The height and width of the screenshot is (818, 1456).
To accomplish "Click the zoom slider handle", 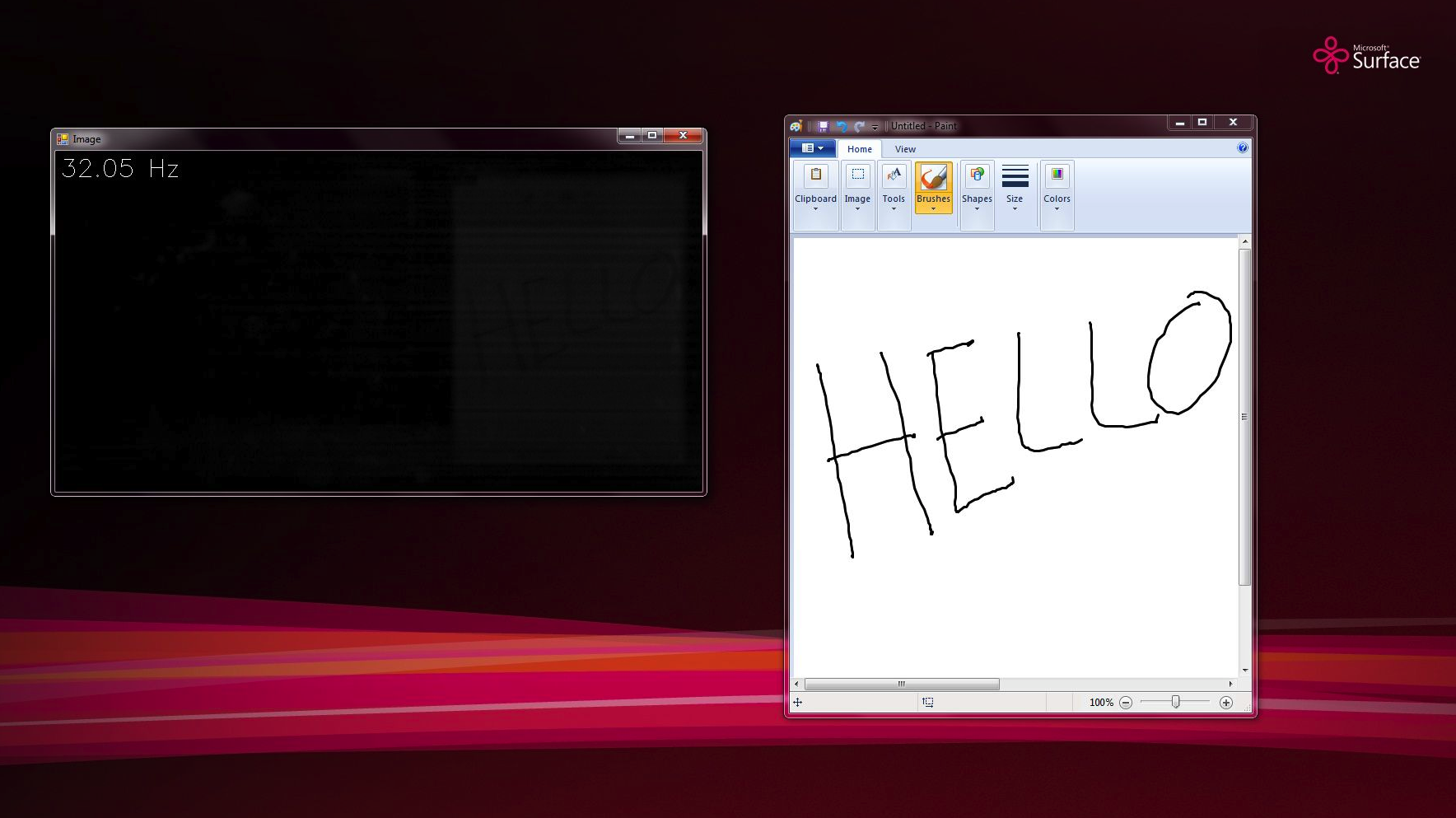I will point(1176,702).
